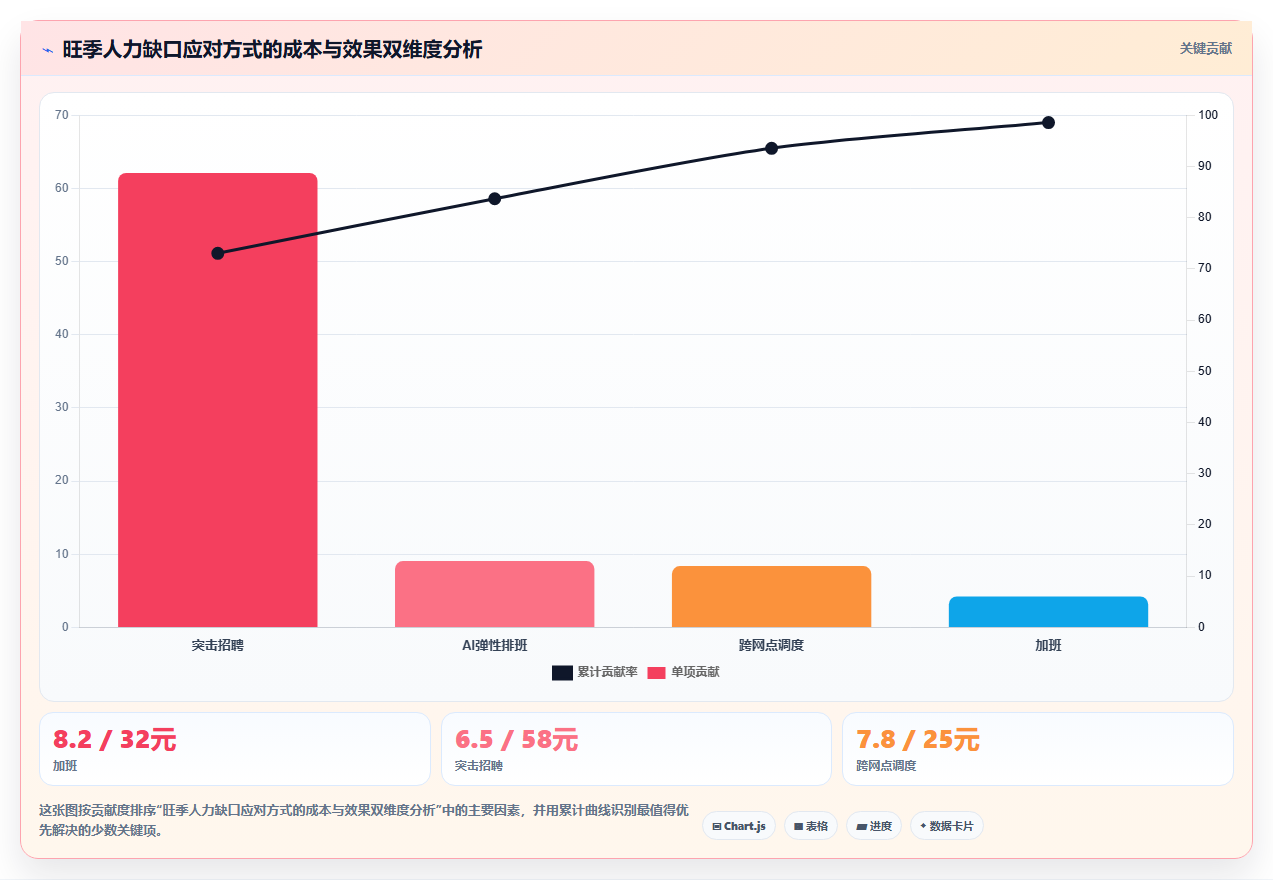The height and width of the screenshot is (880, 1273).
Task: Click the icon in the Chart.js tag
Action: coord(717,827)
